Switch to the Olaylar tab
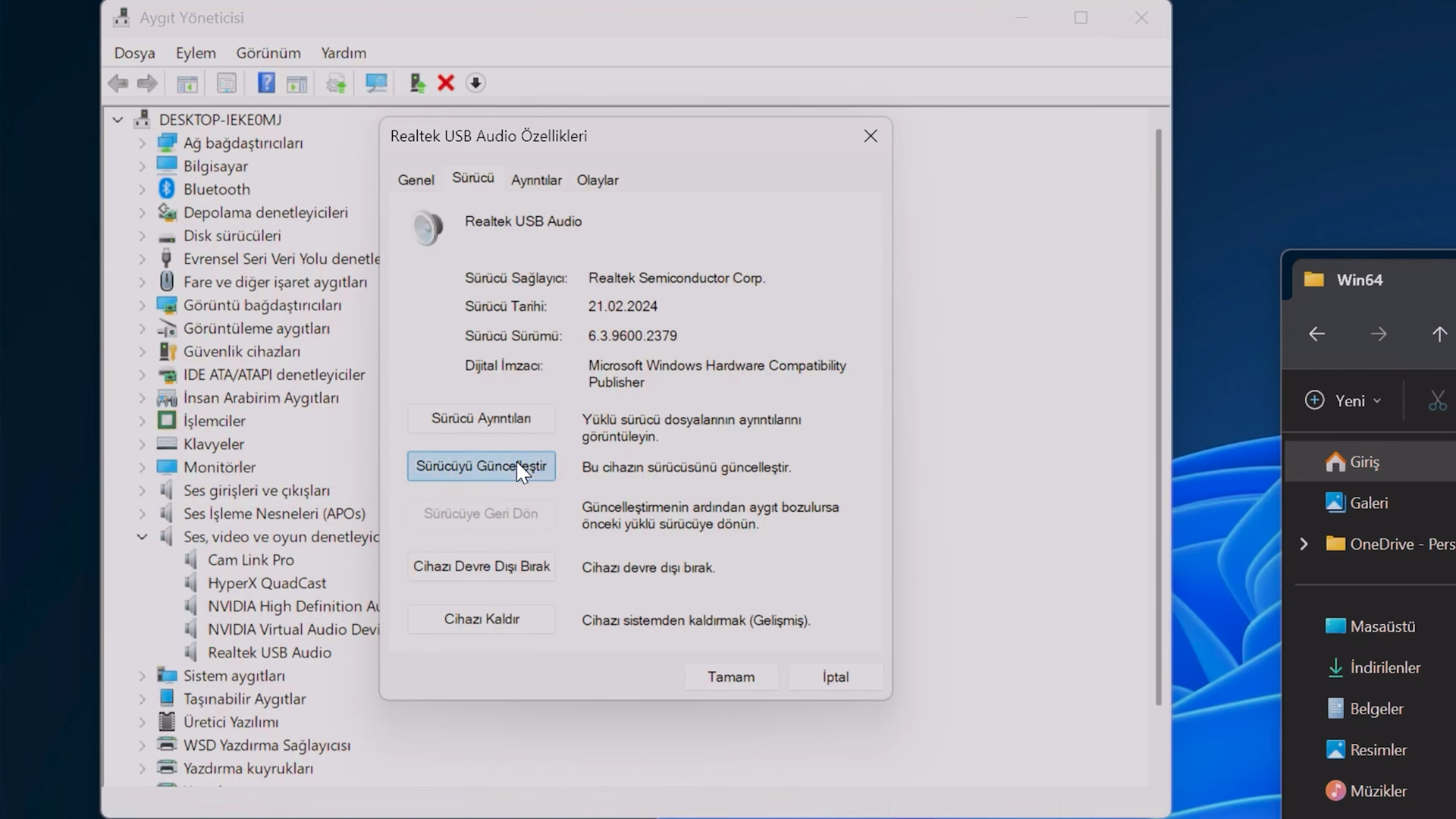The height and width of the screenshot is (819, 1456). tap(598, 180)
